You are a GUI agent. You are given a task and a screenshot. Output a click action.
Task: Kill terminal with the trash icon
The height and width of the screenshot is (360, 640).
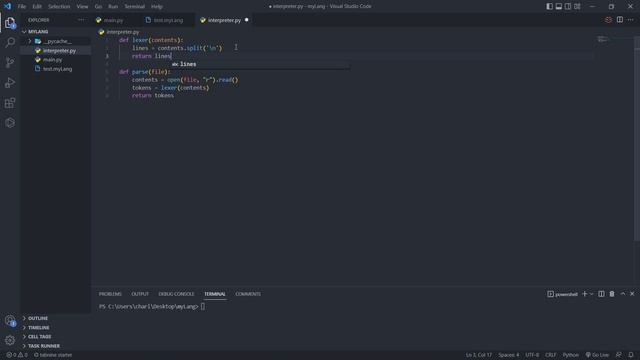612,294
